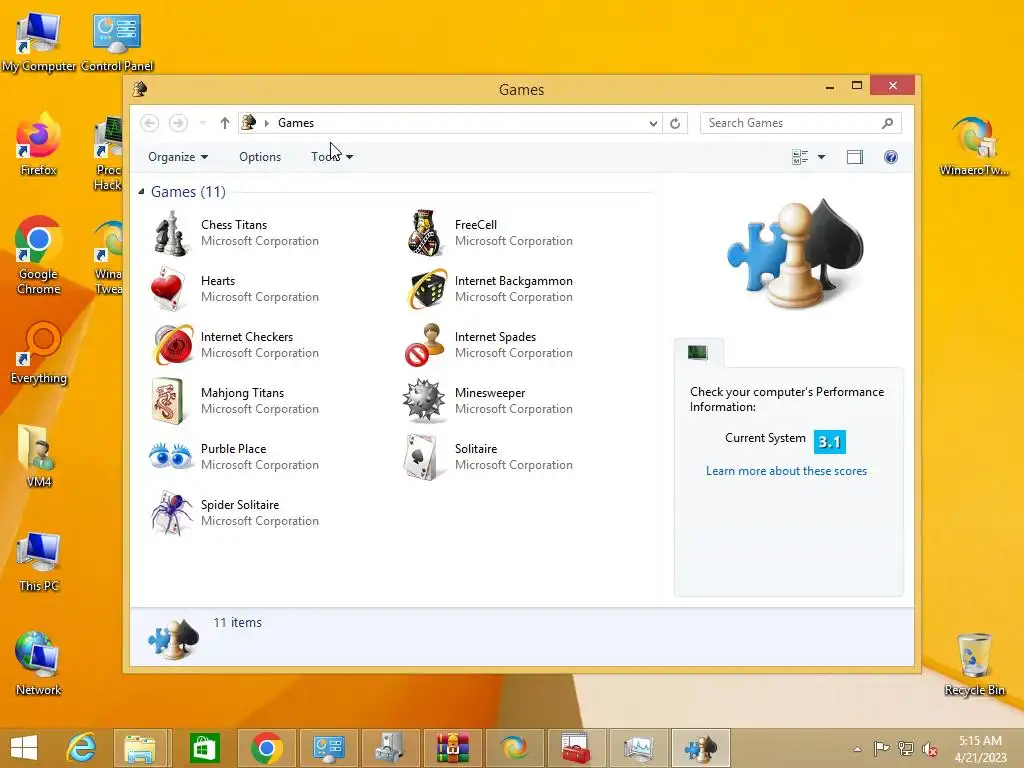This screenshot has width=1024, height=768.
Task: Show hidden system tray icons
Action: (857, 749)
